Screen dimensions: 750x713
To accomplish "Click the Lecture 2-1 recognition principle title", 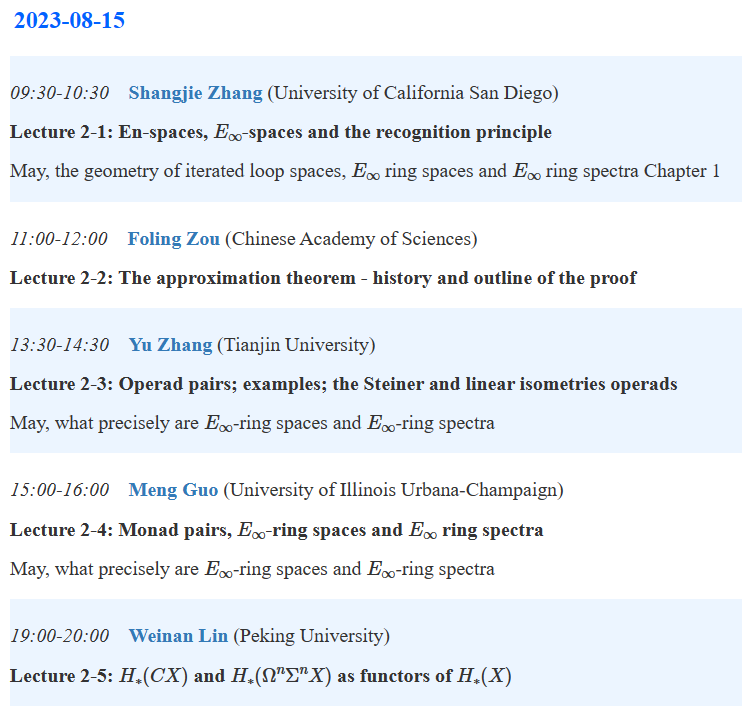I will click(x=280, y=132).
